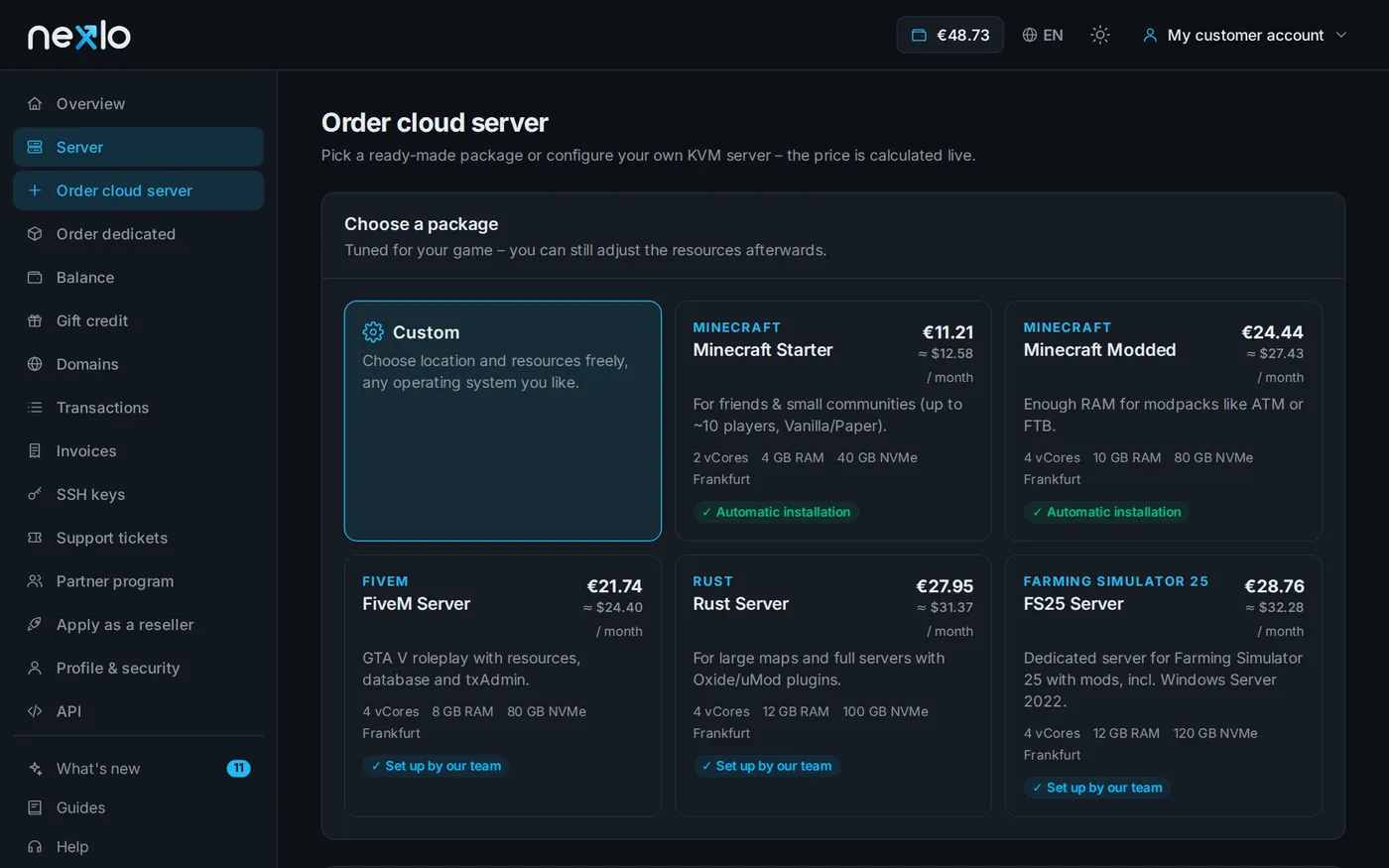Viewport: 1389px width, 868px height.
Task: Open Profile & security settings
Action: pyautogui.click(x=139, y=668)
